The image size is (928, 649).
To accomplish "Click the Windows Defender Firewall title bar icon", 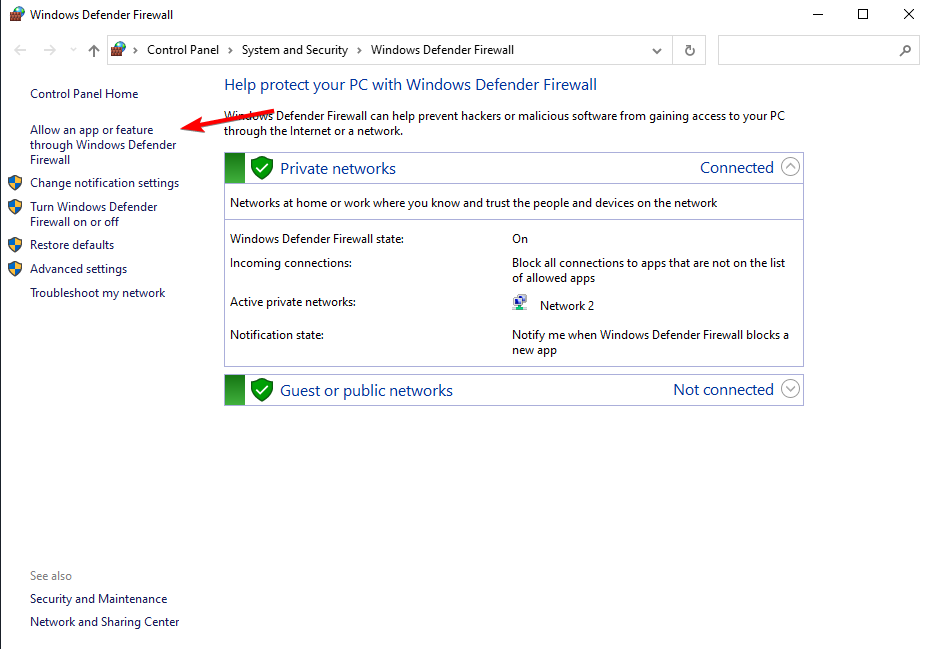I will 17,14.
